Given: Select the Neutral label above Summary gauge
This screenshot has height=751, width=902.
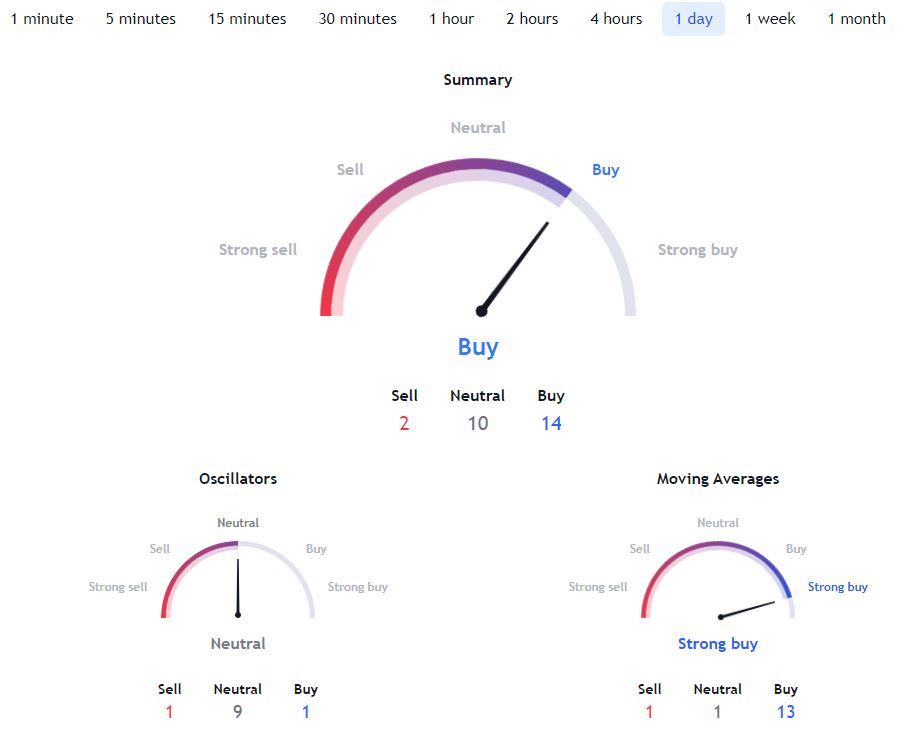Looking at the screenshot, I should pyautogui.click(x=477, y=127).
